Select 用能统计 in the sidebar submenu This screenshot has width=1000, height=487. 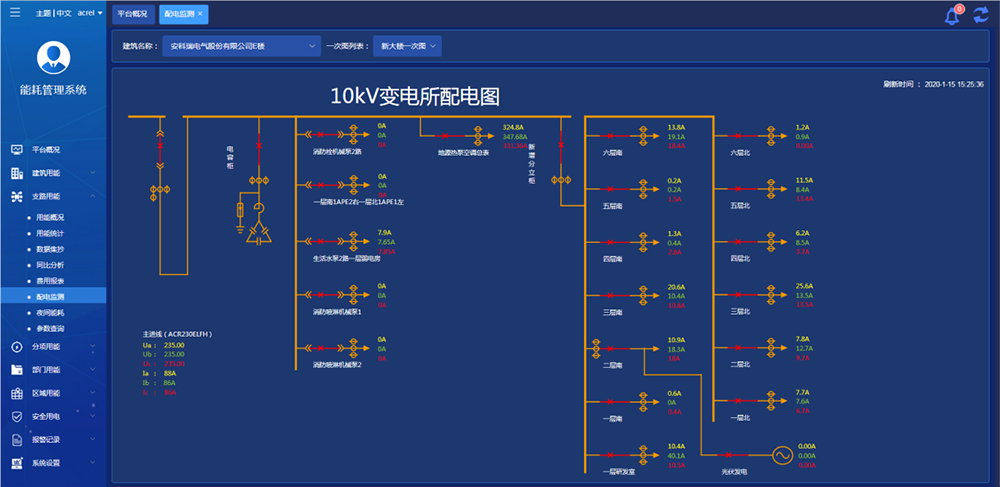click(x=50, y=233)
